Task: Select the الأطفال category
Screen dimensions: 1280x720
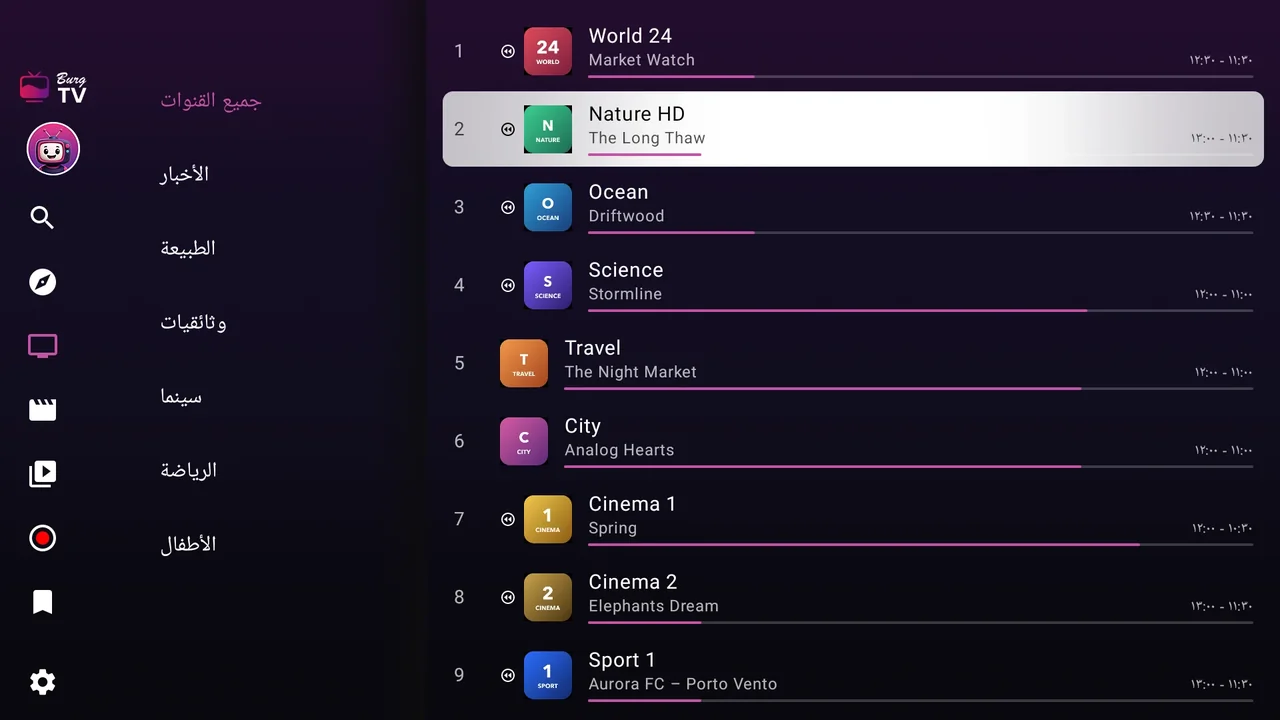Action: click(188, 544)
